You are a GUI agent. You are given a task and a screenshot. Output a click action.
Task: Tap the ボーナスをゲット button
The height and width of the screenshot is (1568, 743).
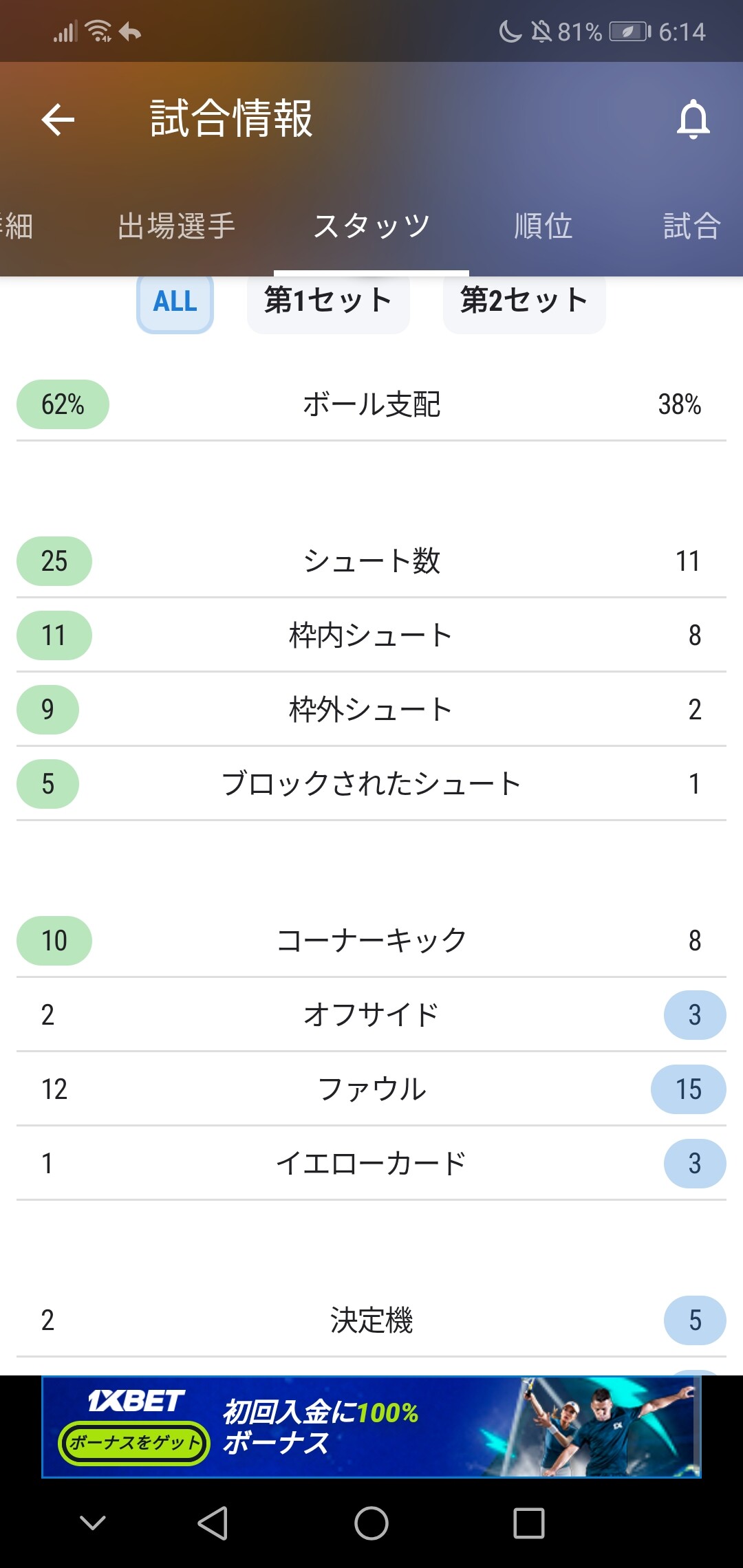pyautogui.click(x=134, y=1442)
